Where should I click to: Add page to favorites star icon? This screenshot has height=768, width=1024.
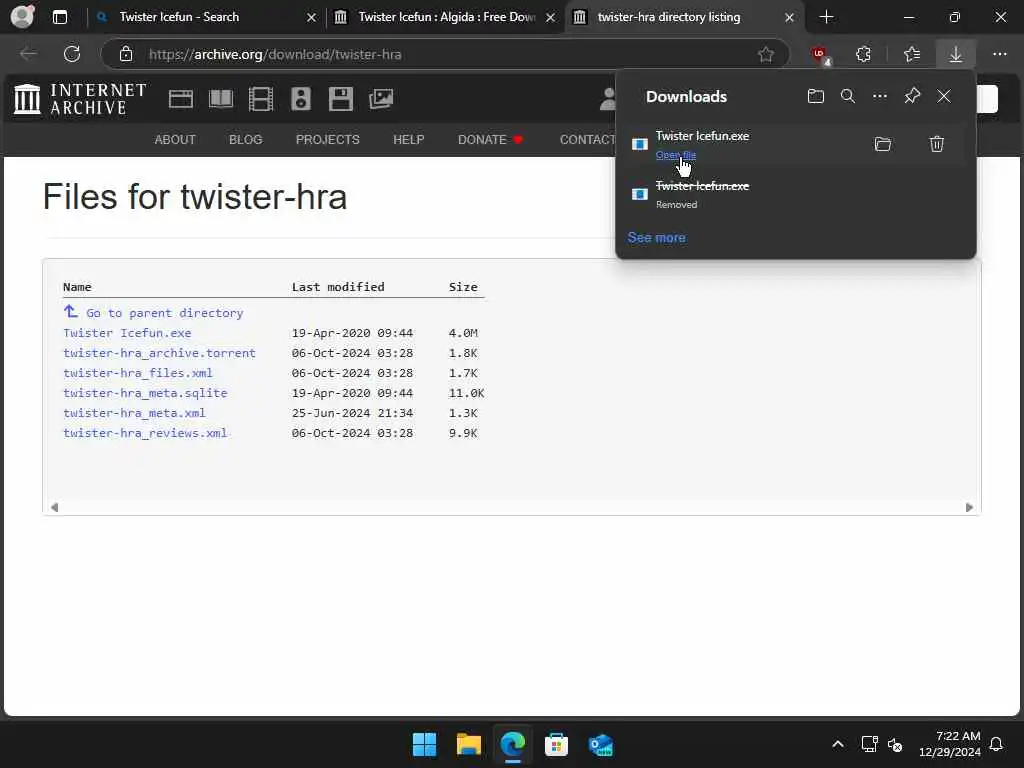765,54
